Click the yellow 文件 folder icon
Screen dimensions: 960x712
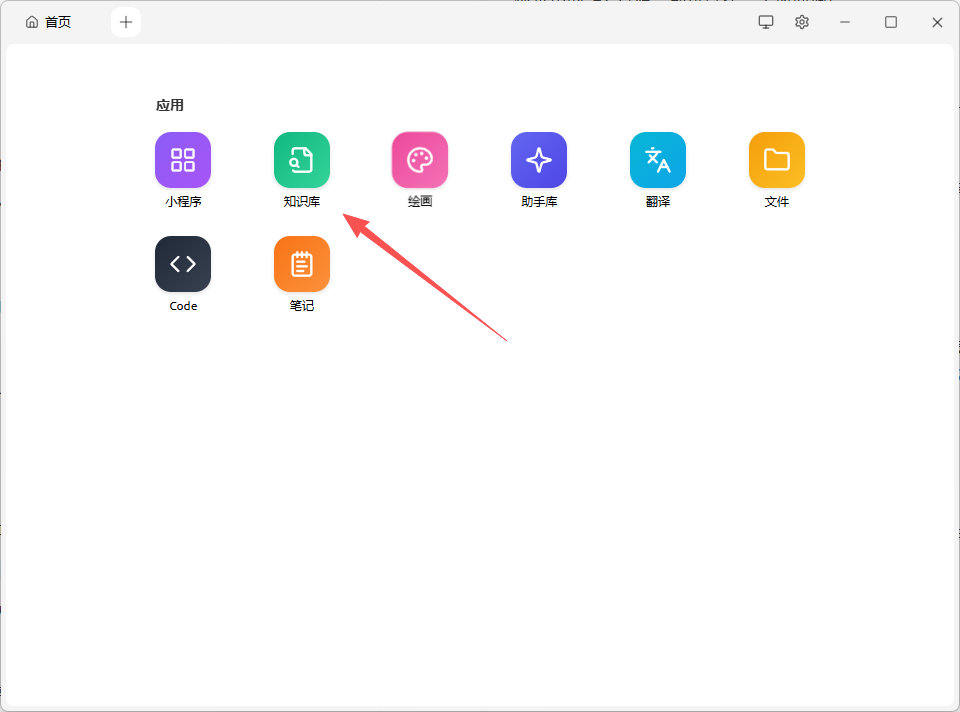777,160
